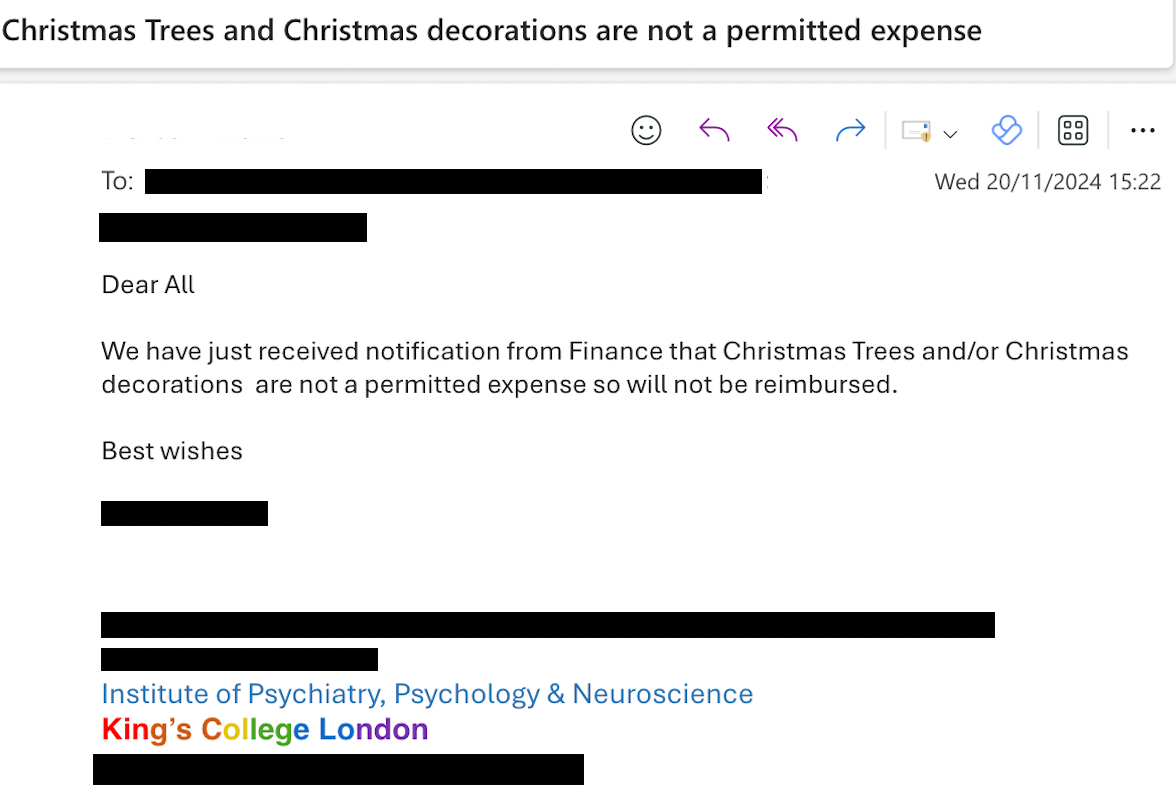Image resolution: width=1176 pixels, height=800 pixels.
Task: Click the "Dear All" greeting line
Action: [148, 285]
